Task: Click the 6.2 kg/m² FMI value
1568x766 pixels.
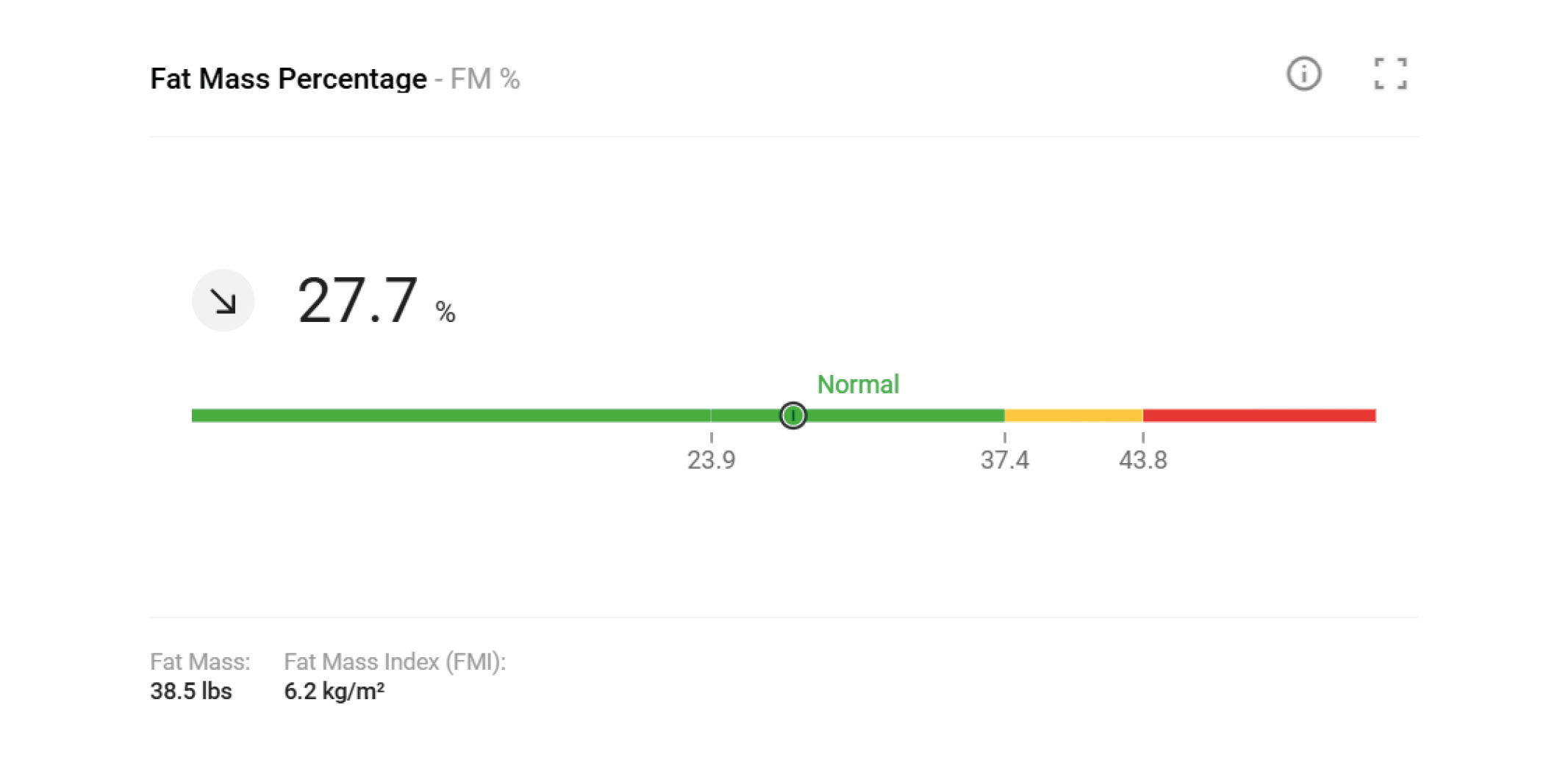Action: (334, 691)
